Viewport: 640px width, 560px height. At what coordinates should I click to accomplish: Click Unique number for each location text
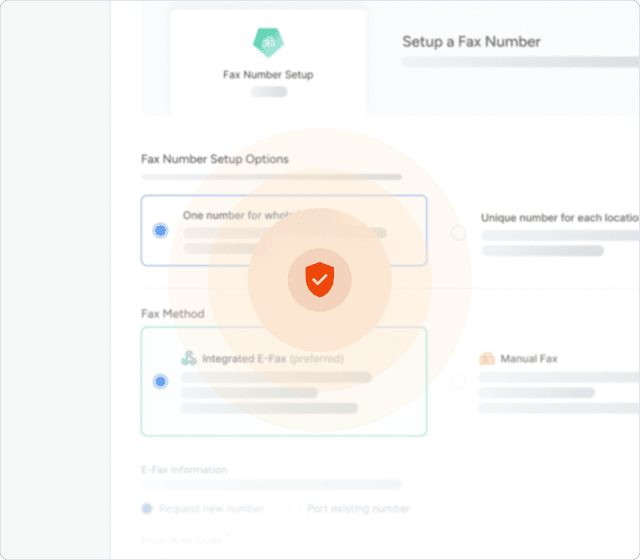coord(559,217)
